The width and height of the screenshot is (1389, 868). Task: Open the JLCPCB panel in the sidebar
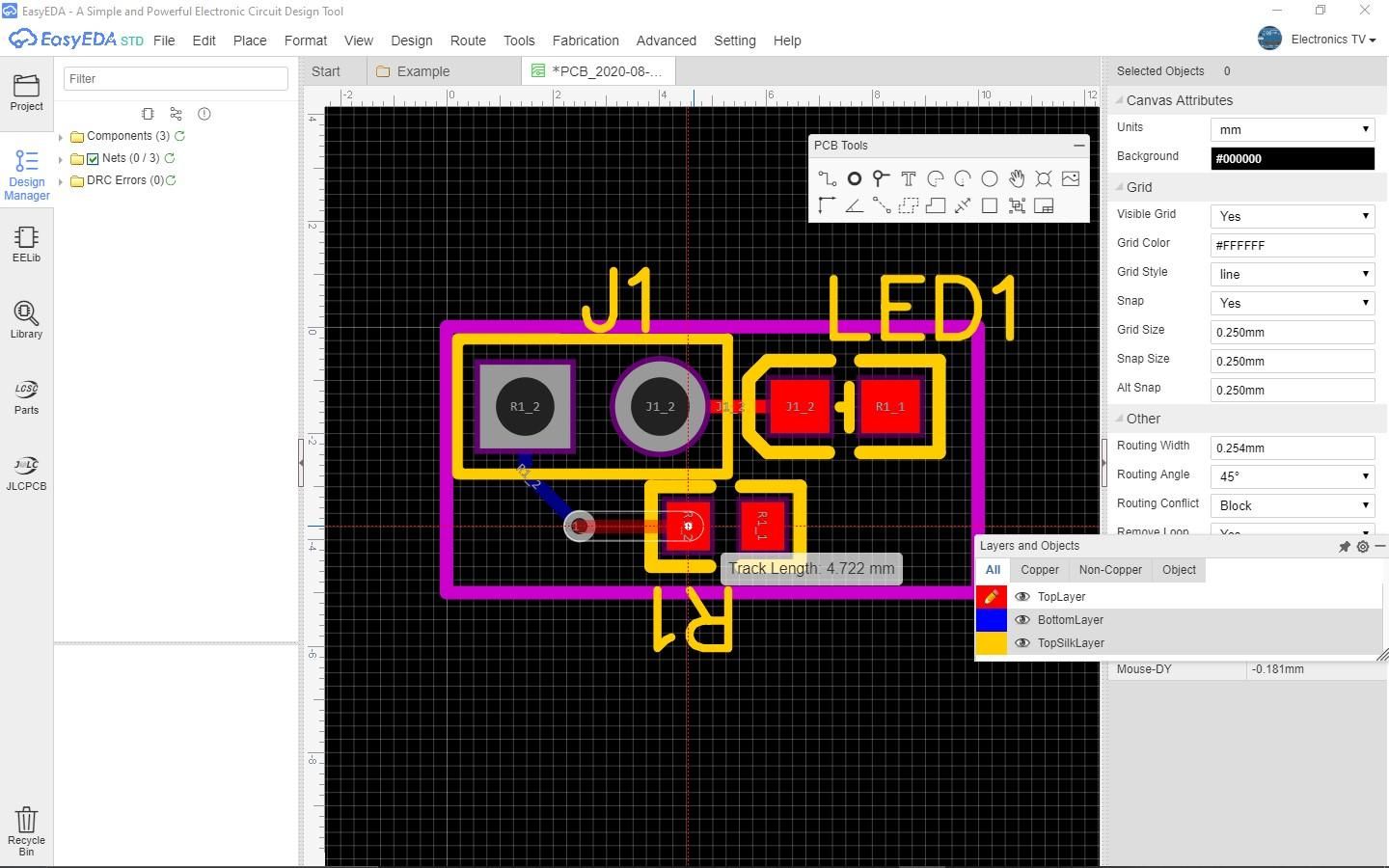pyautogui.click(x=26, y=472)
